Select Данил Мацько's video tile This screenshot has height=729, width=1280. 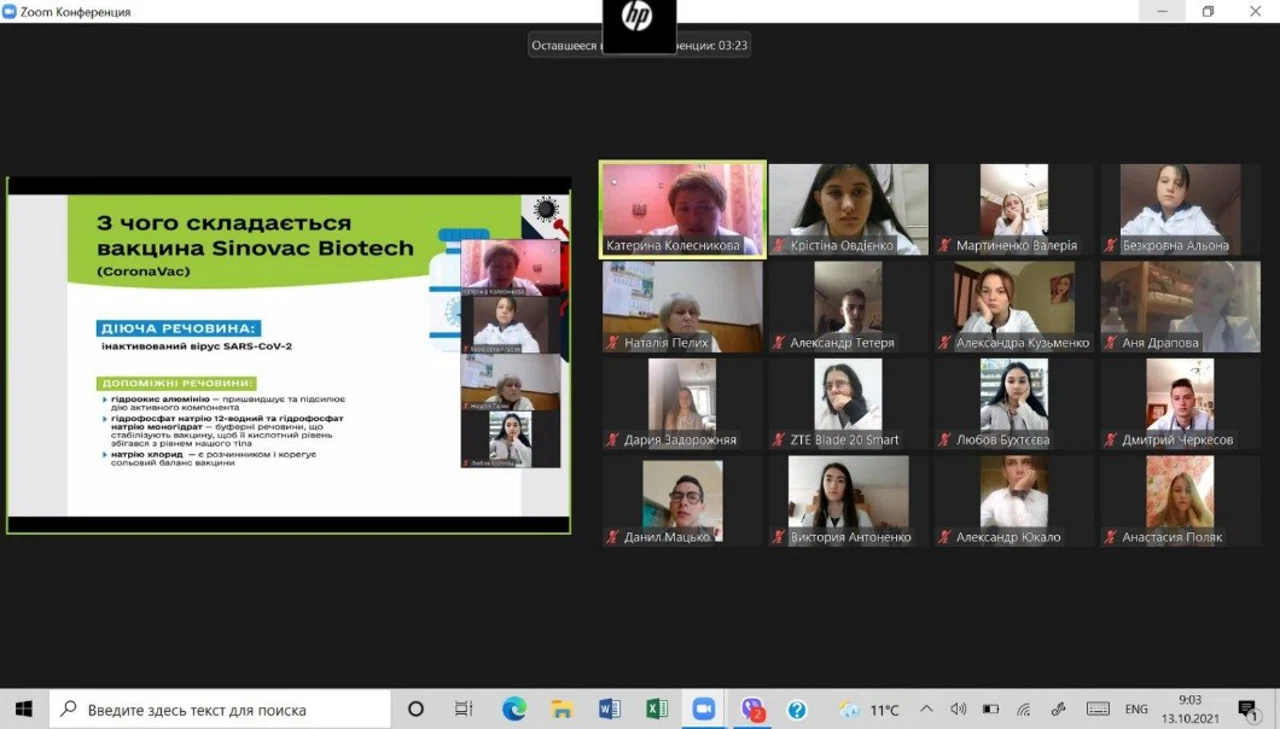click(x=683, y=501)
